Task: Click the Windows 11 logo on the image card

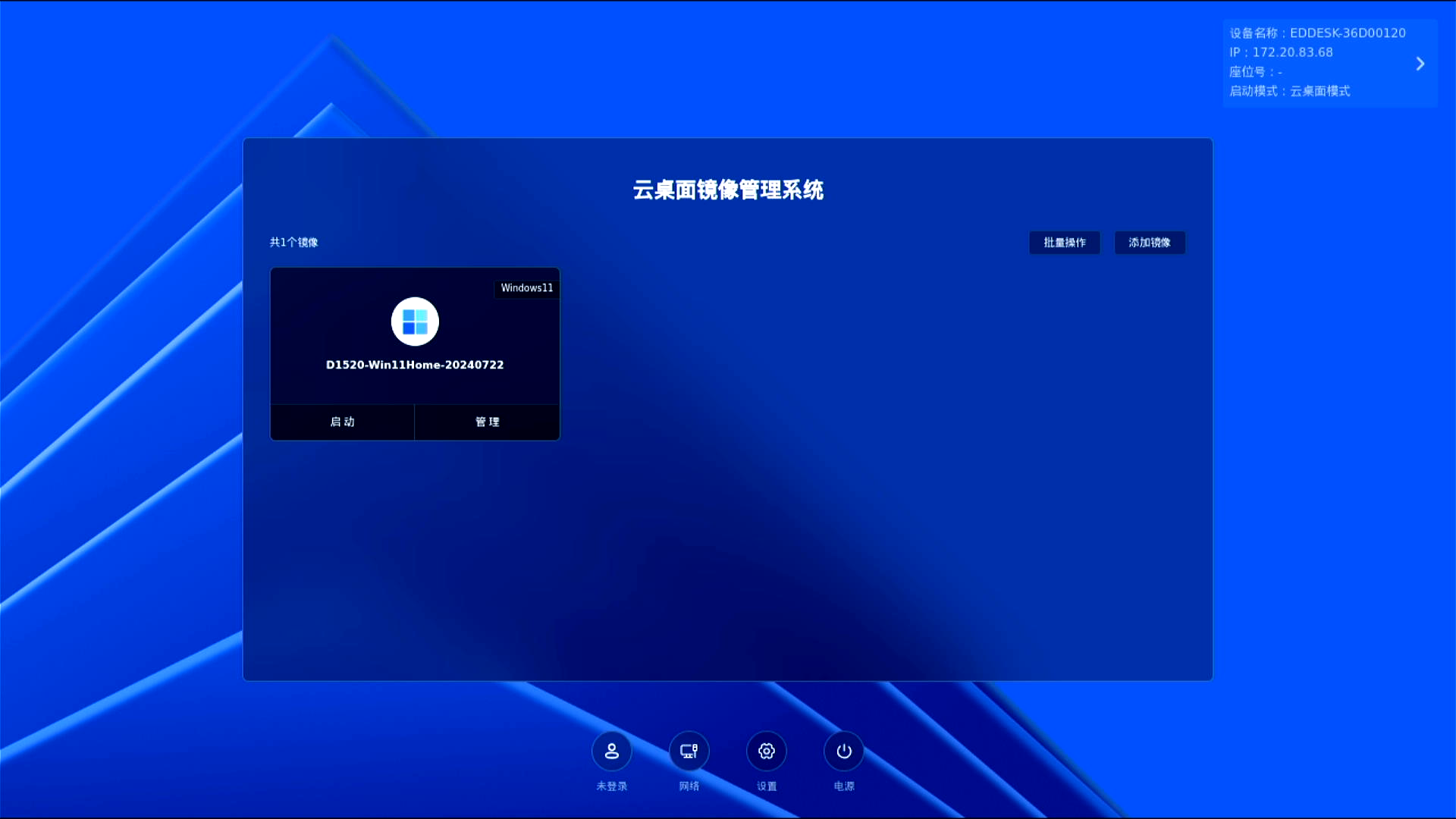Action: point(415,322)
